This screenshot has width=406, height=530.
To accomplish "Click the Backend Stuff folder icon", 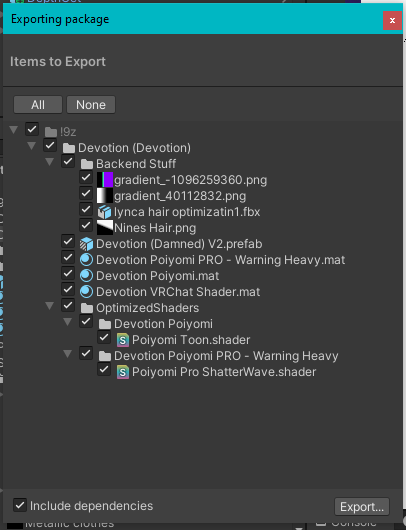I will coord(87,164).
